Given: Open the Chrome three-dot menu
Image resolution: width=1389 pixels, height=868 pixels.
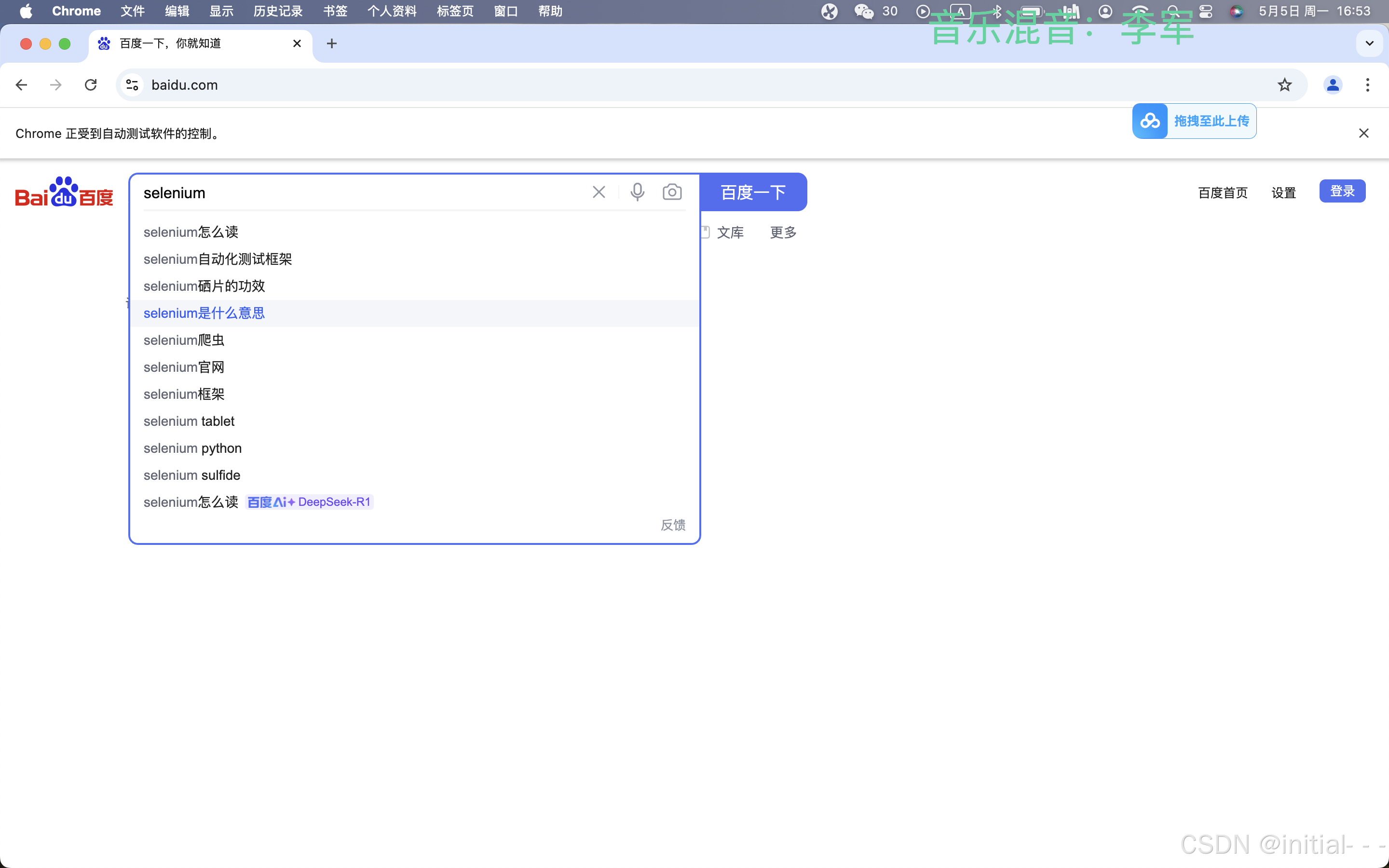Looking at the screenshot, I should click(1368, 85).
